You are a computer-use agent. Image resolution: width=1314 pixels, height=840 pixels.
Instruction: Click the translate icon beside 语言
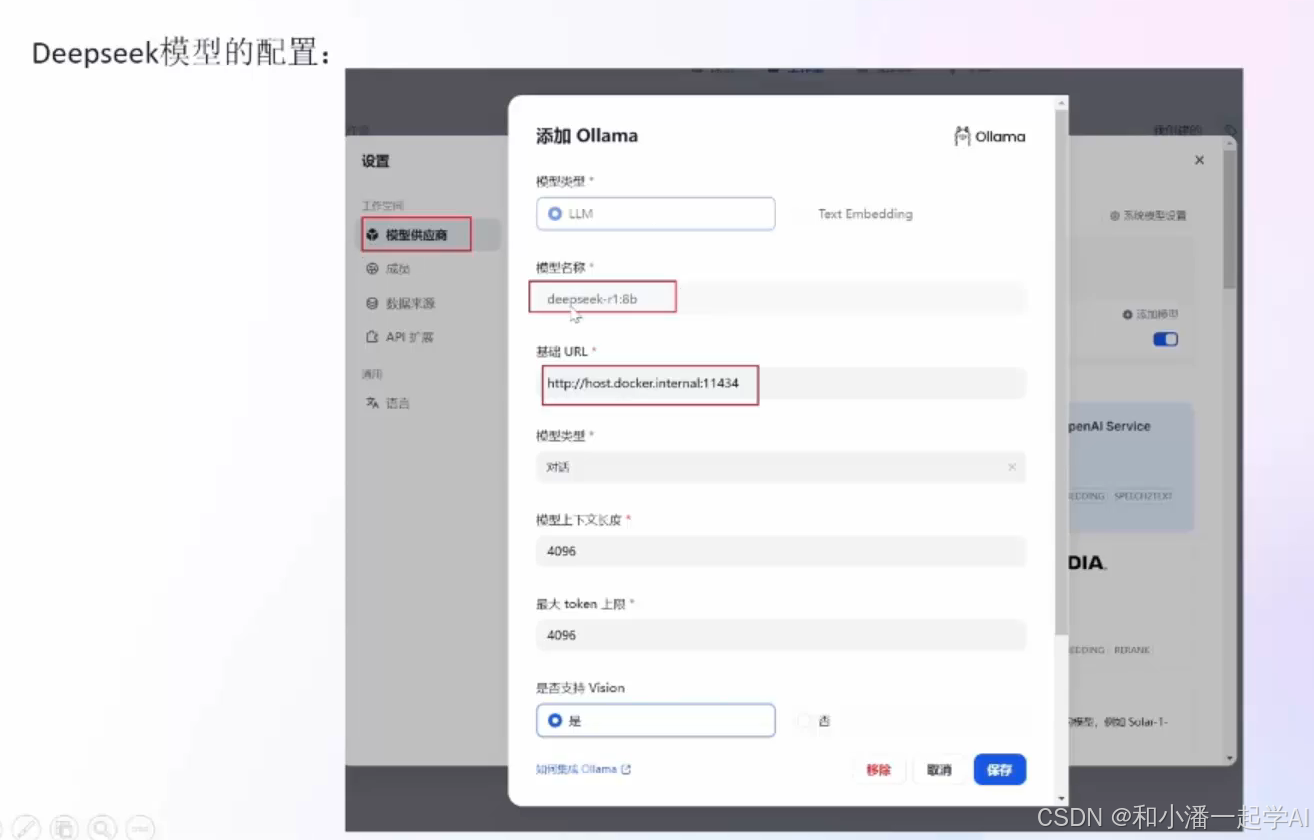pyautogui.click(x=372, y=403)
